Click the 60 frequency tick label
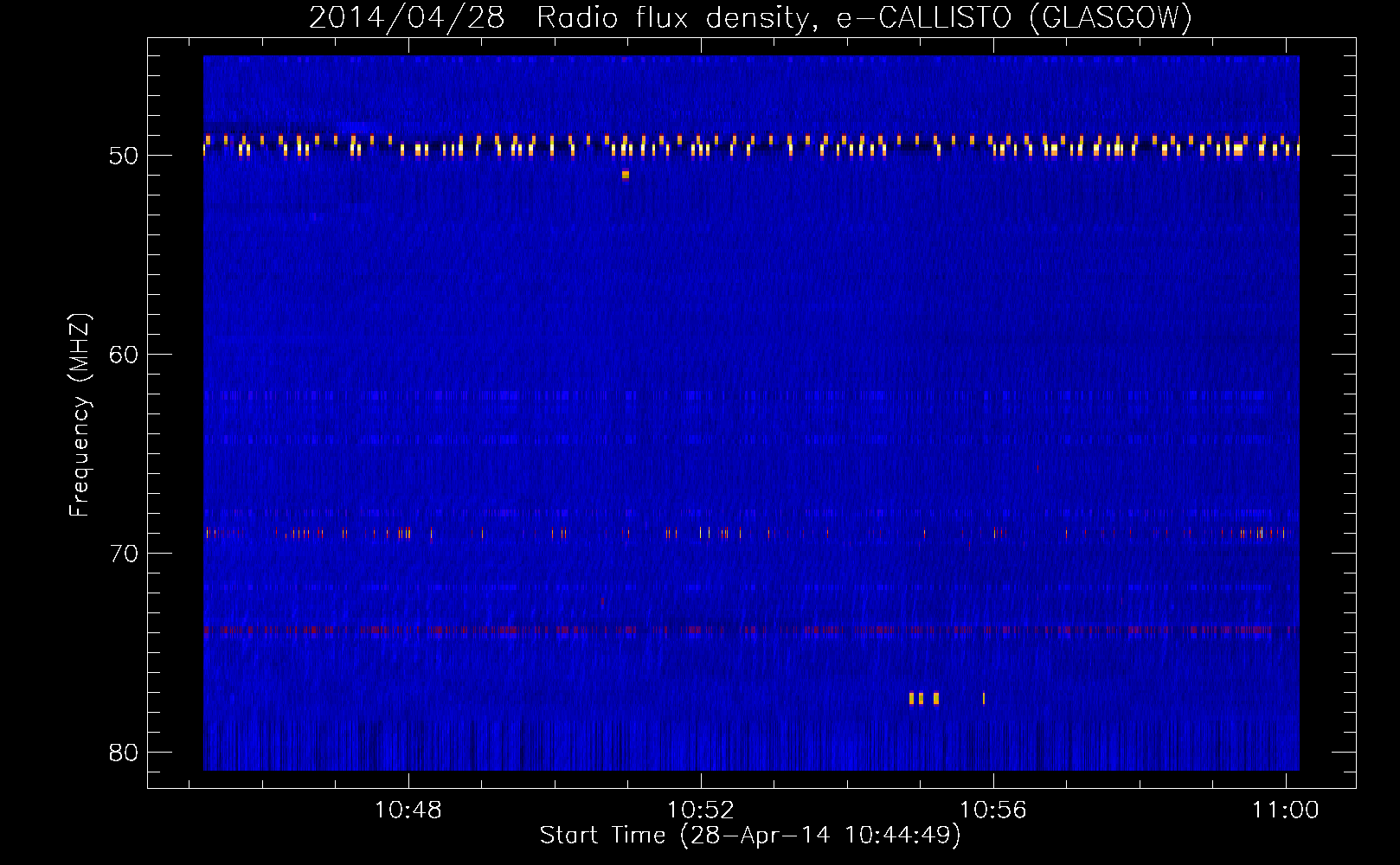The height and width of the screenshot is (865, 1400). [124, 355]
